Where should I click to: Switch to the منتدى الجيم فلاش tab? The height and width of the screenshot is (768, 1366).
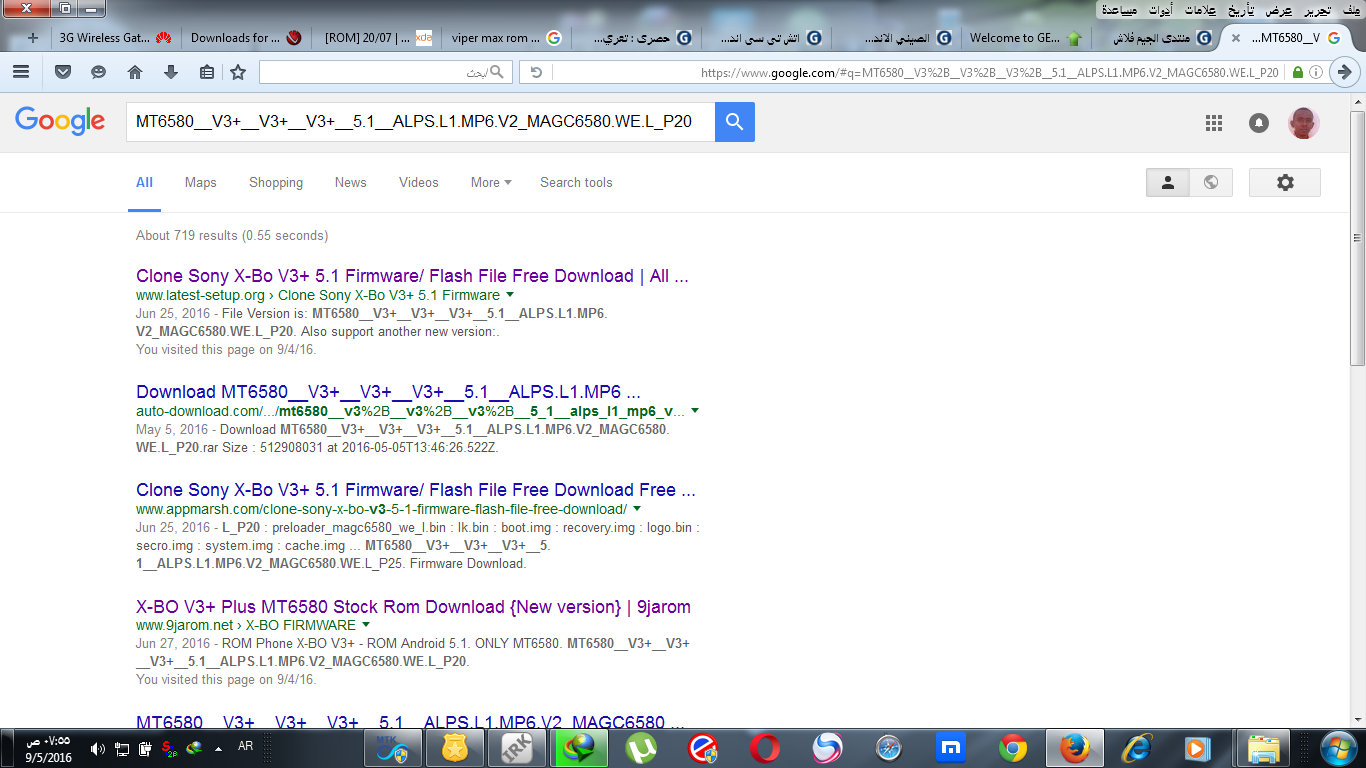pyautogui.click(x=1156, y=38)
